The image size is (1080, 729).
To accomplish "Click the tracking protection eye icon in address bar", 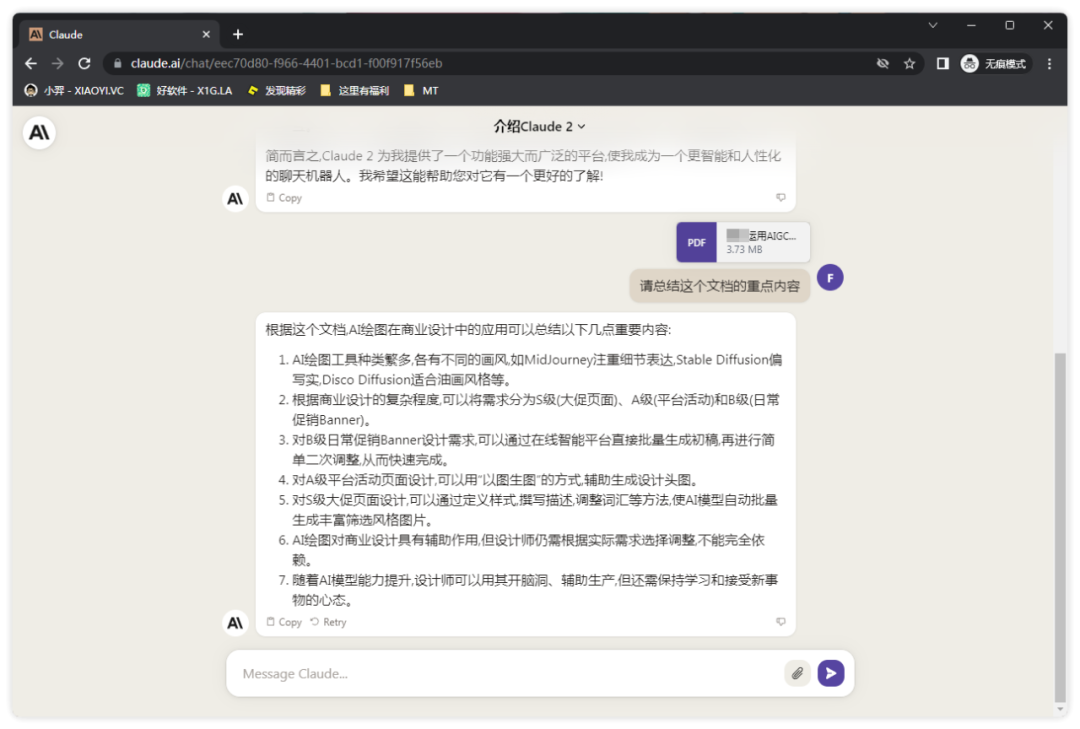I will coord(882,63).
